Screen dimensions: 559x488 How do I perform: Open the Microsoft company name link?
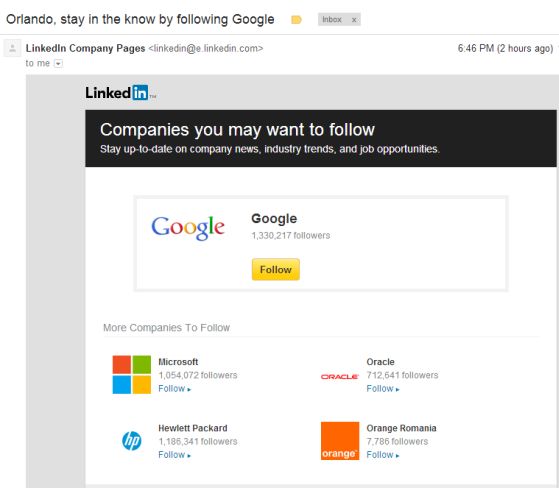coord(178,362)
